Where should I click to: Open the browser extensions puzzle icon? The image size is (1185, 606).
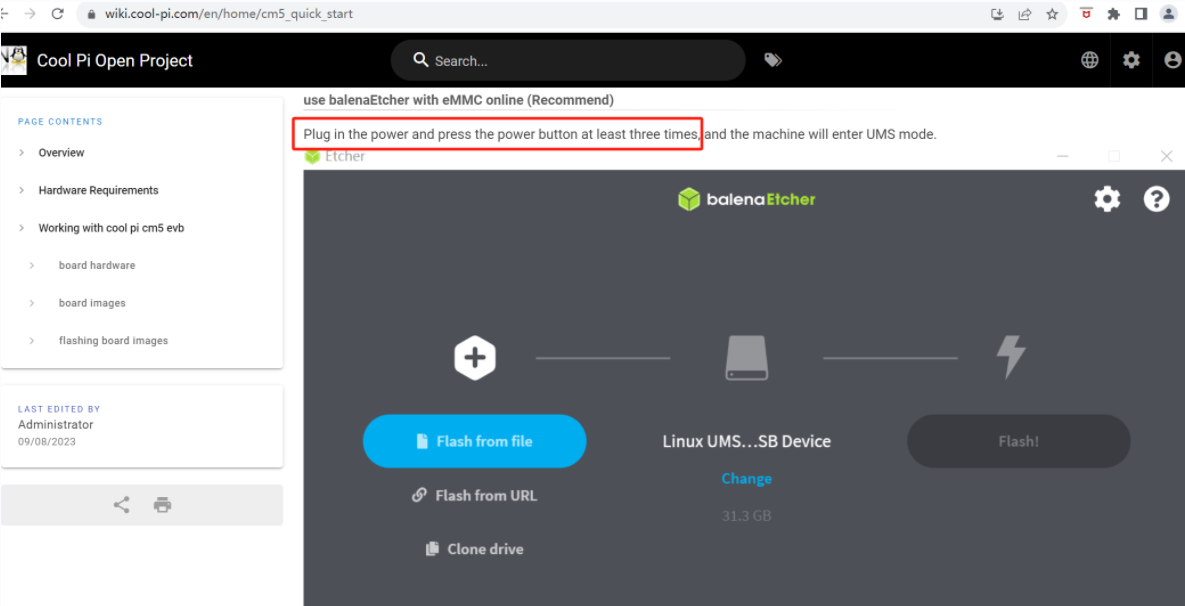[x=1113, y=14]
